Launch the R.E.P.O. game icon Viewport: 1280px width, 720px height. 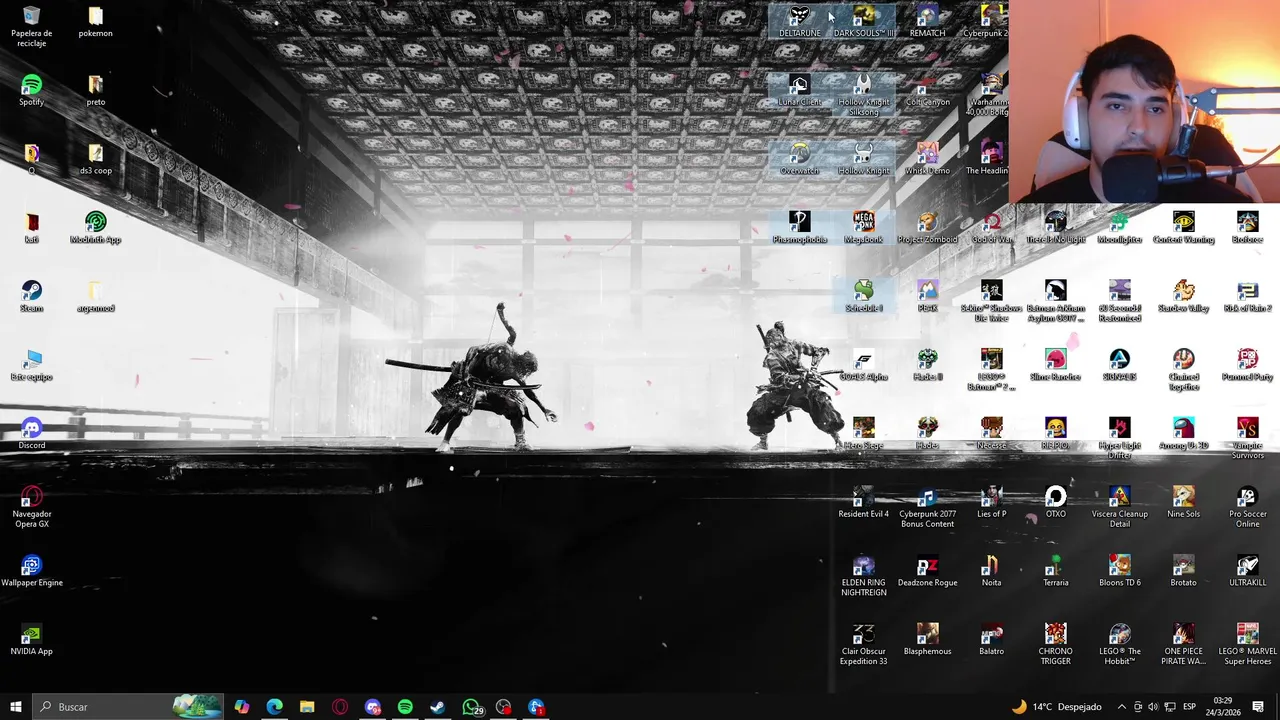(x=1055, y=433)
